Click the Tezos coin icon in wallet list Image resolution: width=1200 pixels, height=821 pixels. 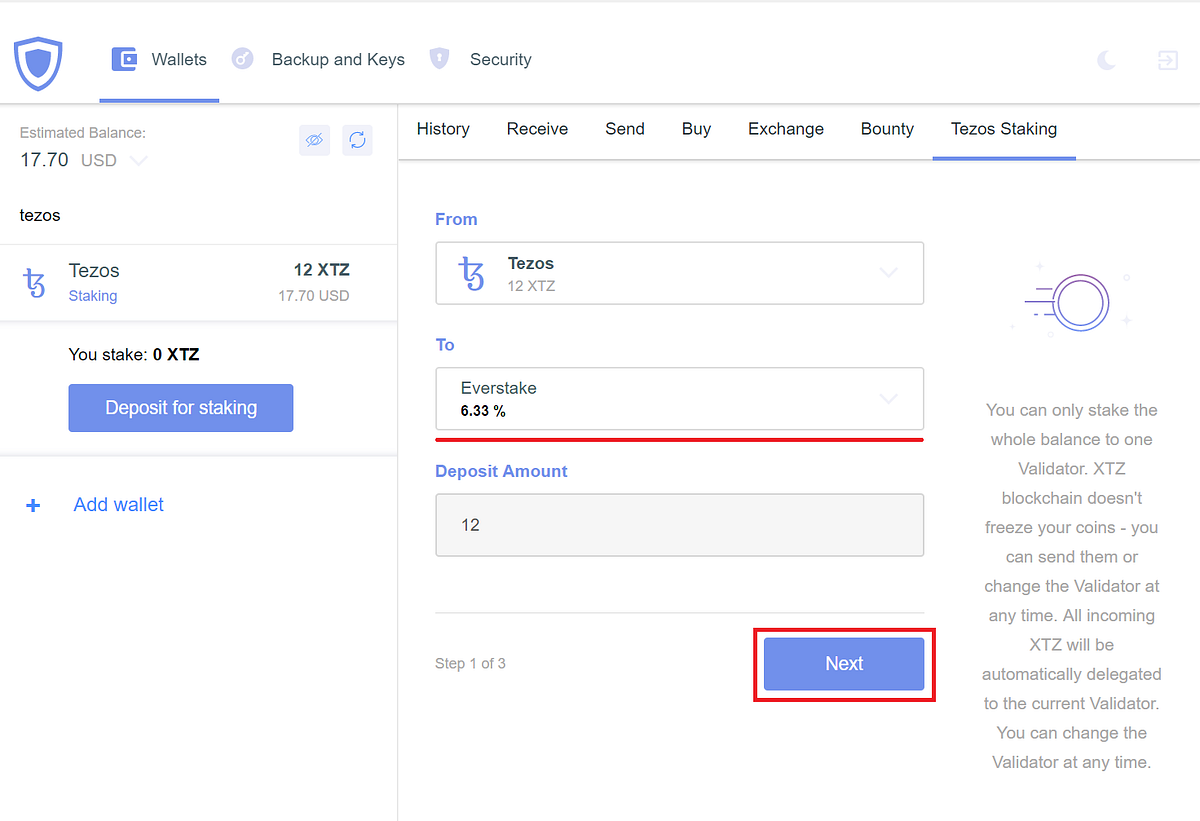pyautogui.click(x=34, y=283)
